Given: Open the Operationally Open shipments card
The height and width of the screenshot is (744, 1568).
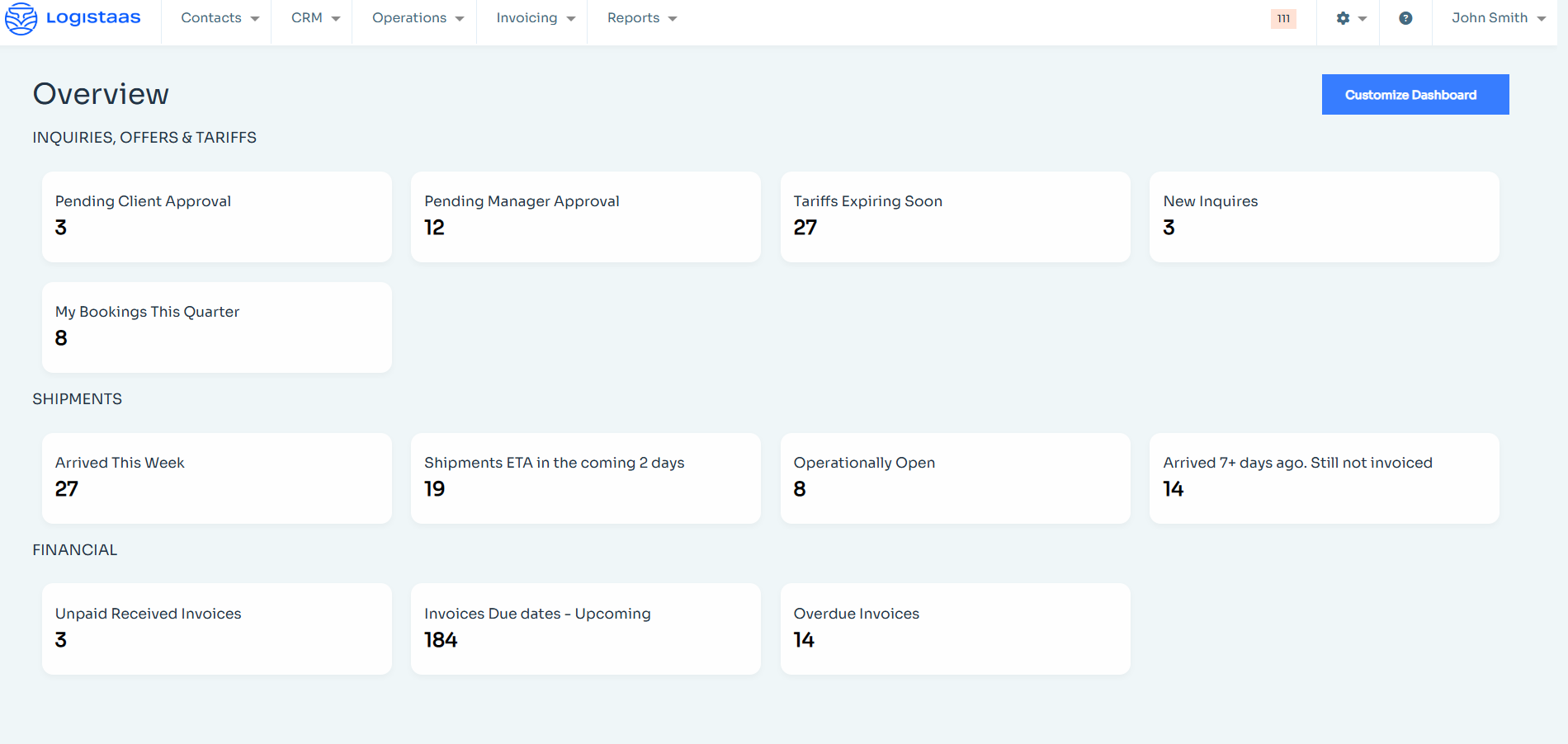Looking at the screenshot, I should 955,478.
